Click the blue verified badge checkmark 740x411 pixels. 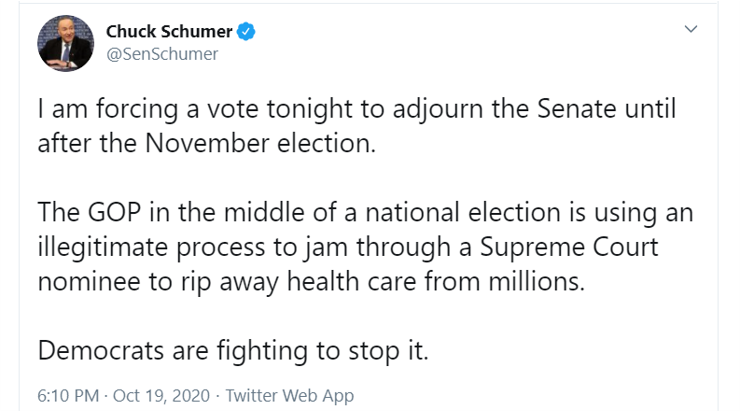(x=246, y=31)
